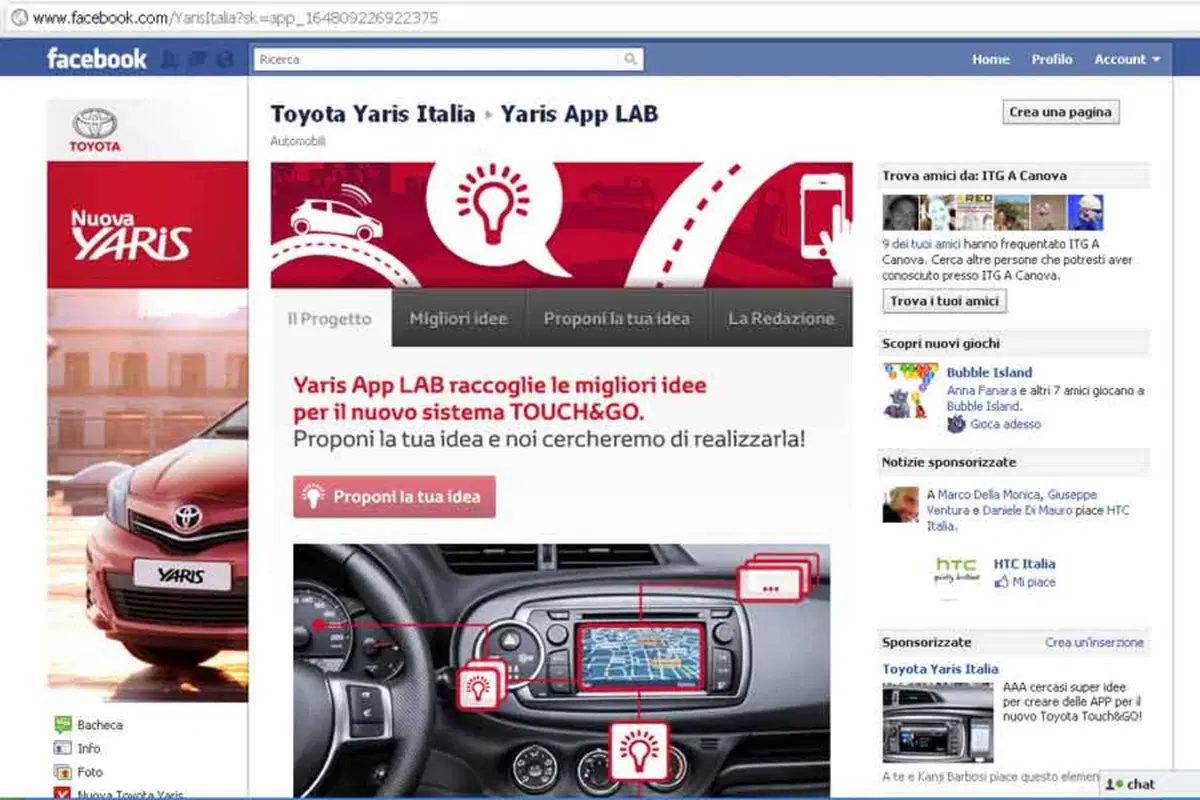Open notifications globe icon in top bar
Screen dimensions: 1200x800
click(224, 59)
